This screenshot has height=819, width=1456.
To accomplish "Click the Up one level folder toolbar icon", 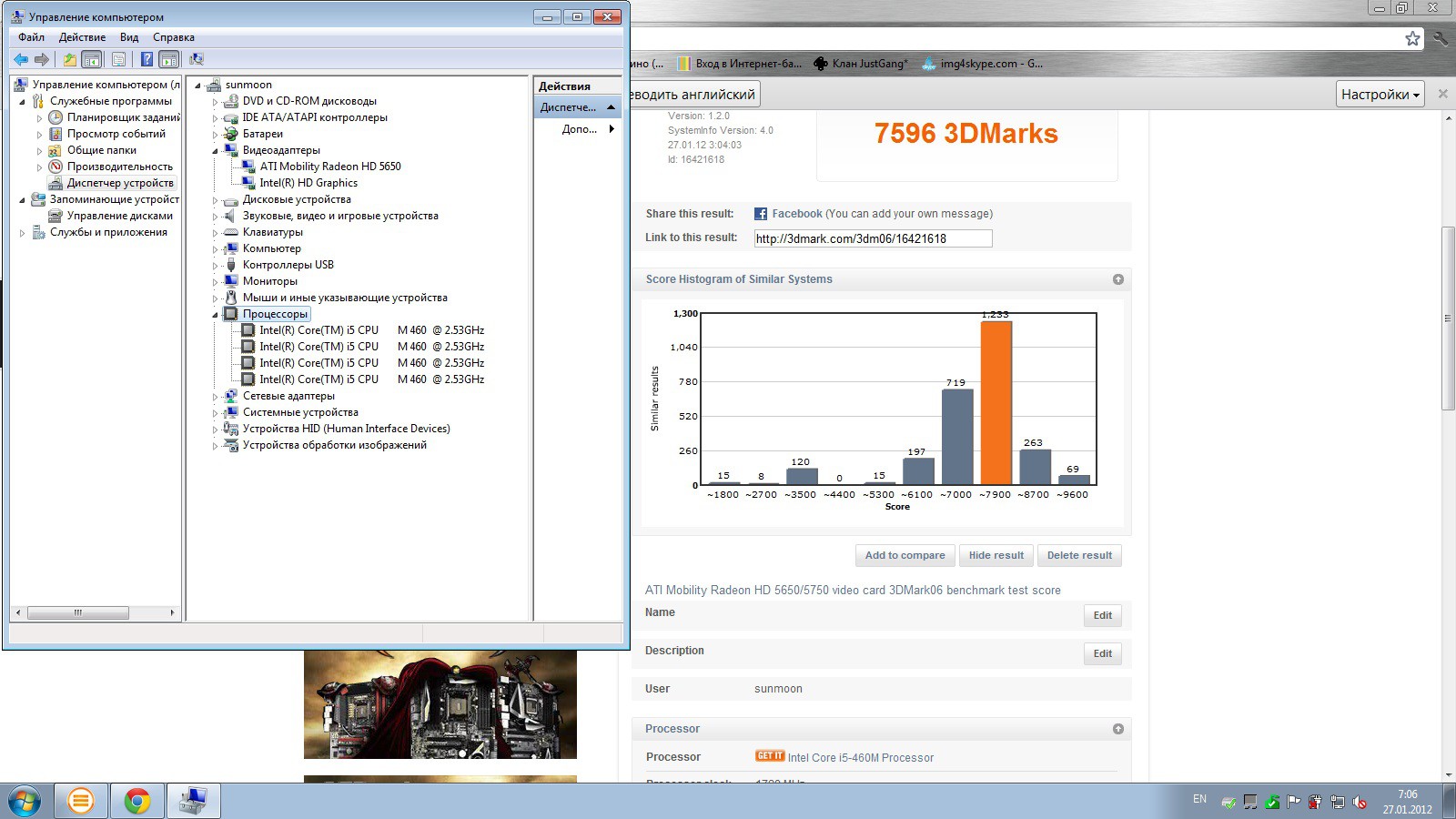I will (69, 59).
